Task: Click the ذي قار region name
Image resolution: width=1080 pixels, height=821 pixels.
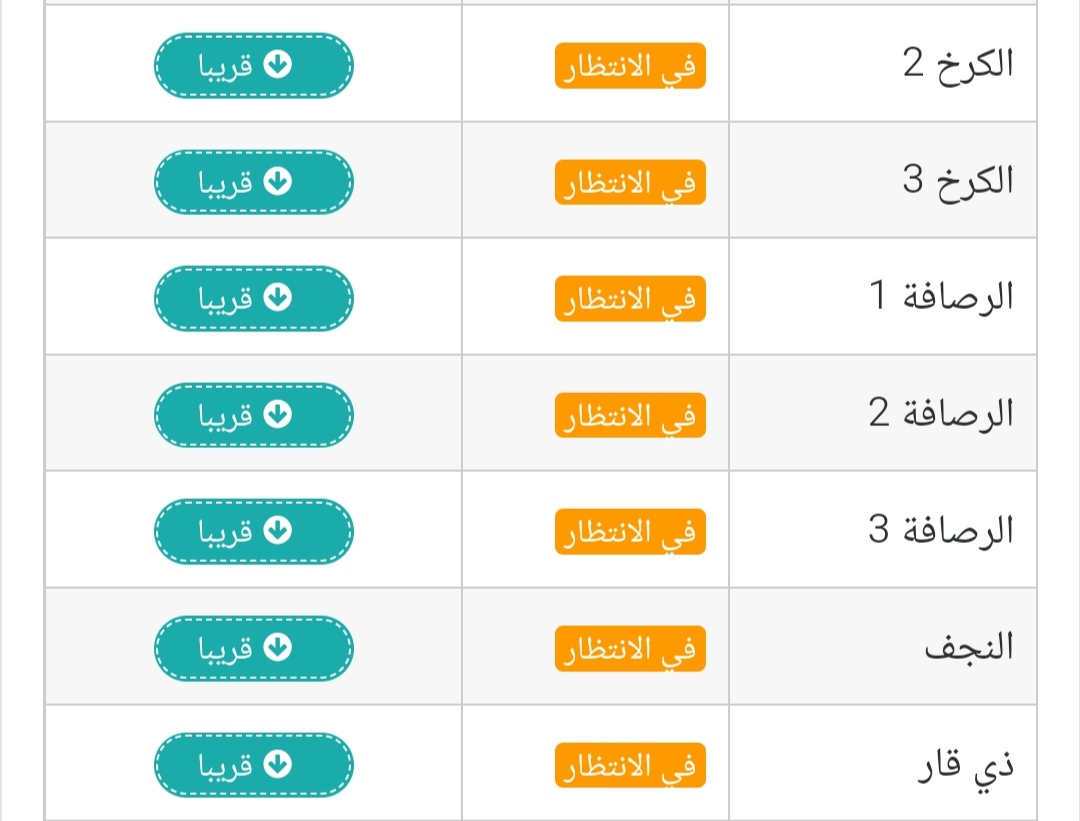Action: click(x=964, y=764)
